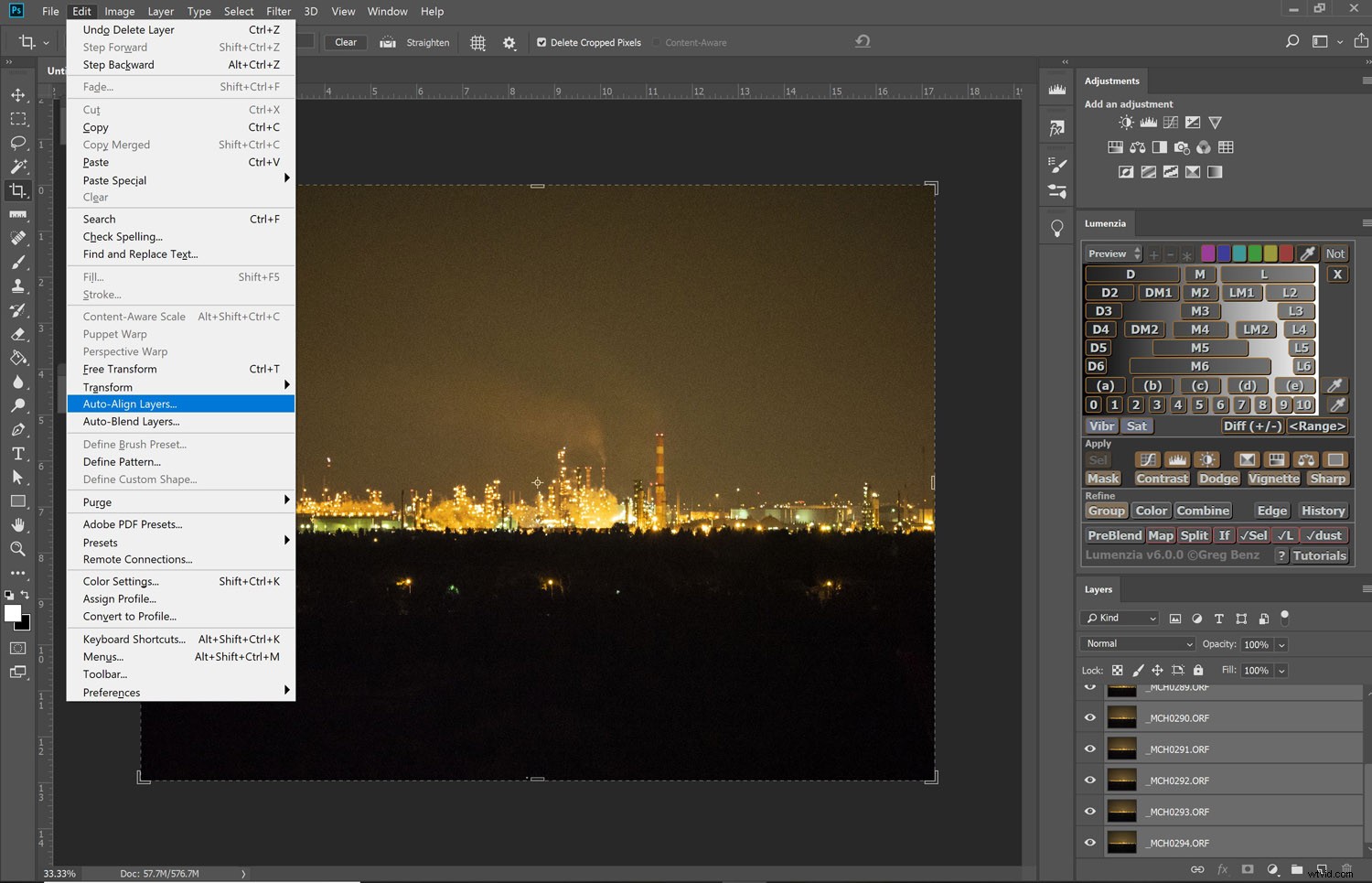Click the purple swatch in Lumenzia panel
The image size is (1372, 883).
(1208, 253)
